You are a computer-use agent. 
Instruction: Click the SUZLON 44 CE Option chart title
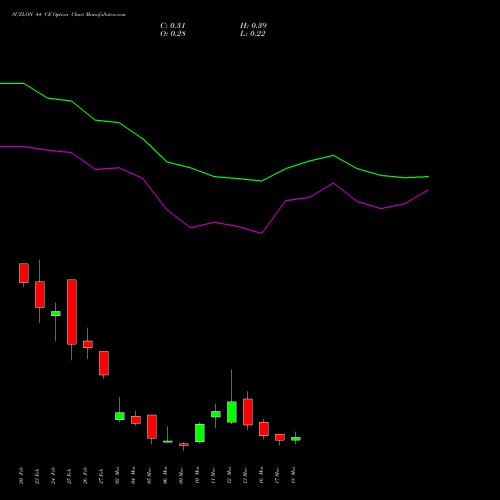click(69, 15)
